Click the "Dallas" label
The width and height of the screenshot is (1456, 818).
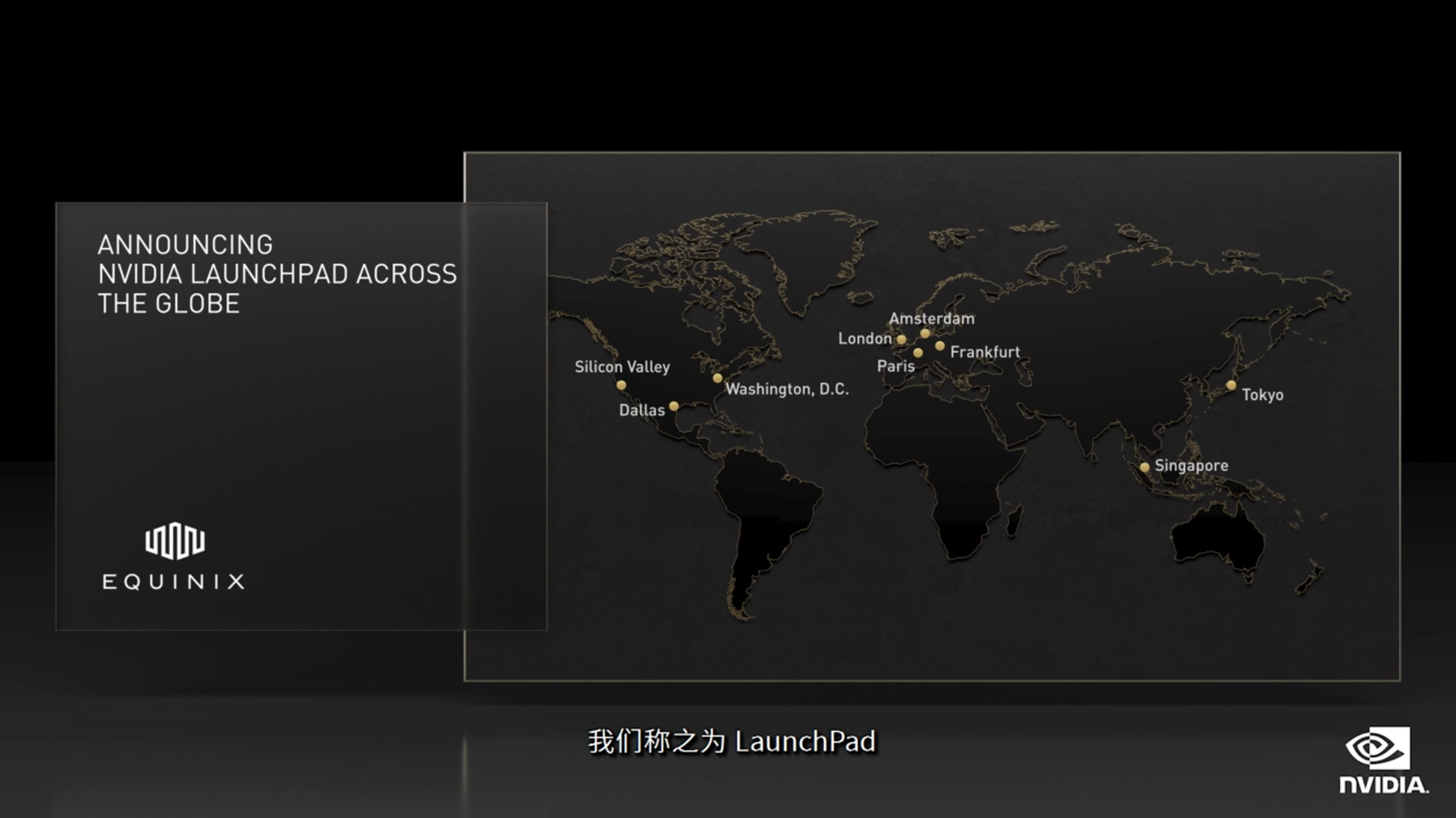[642, 410]
